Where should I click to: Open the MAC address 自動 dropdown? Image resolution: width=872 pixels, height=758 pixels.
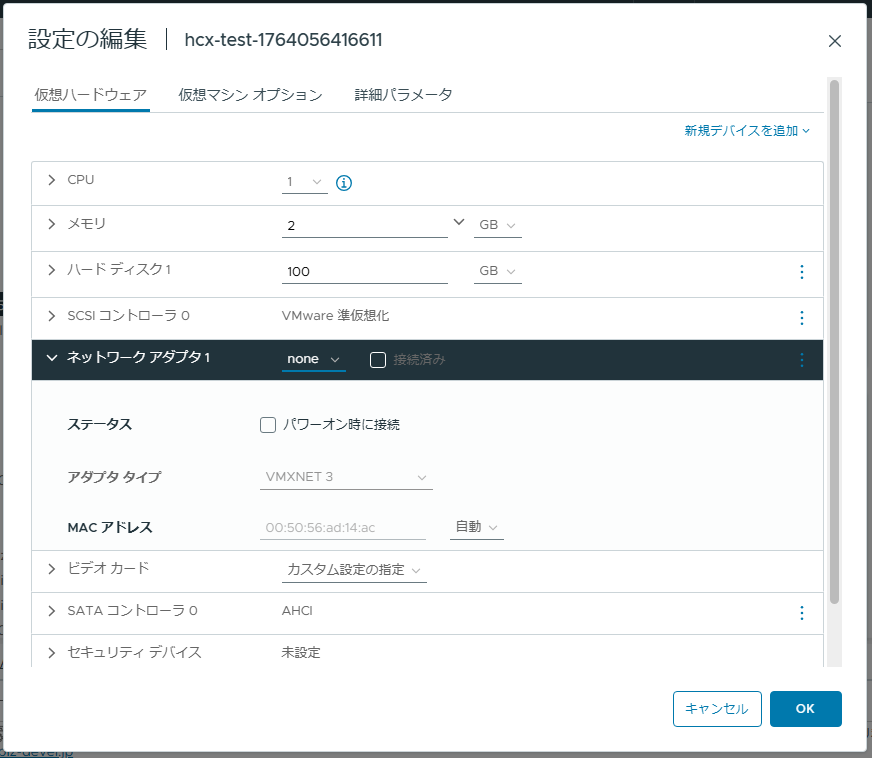point(477,527)
